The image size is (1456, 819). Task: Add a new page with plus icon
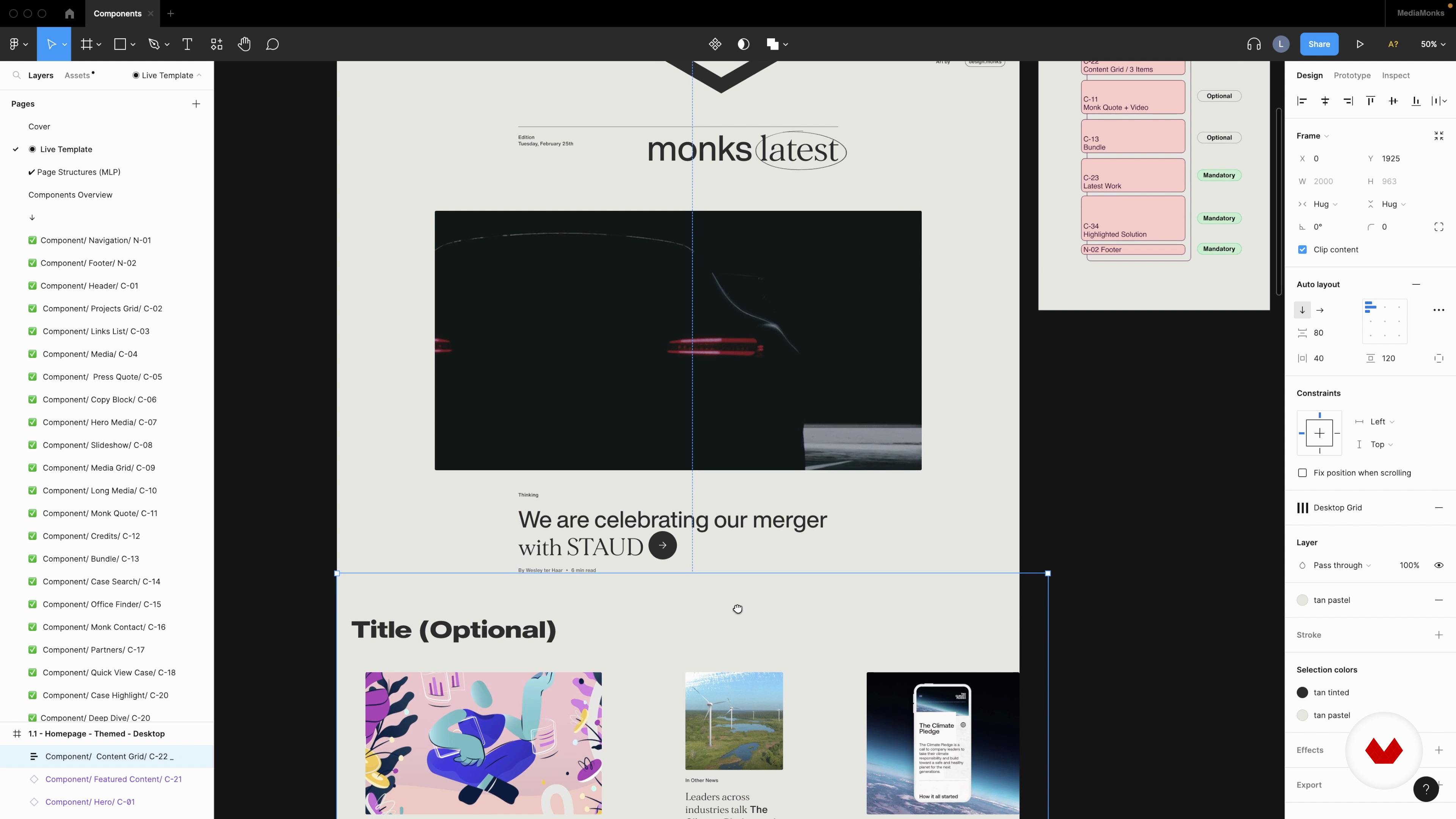tap(196, 104)
